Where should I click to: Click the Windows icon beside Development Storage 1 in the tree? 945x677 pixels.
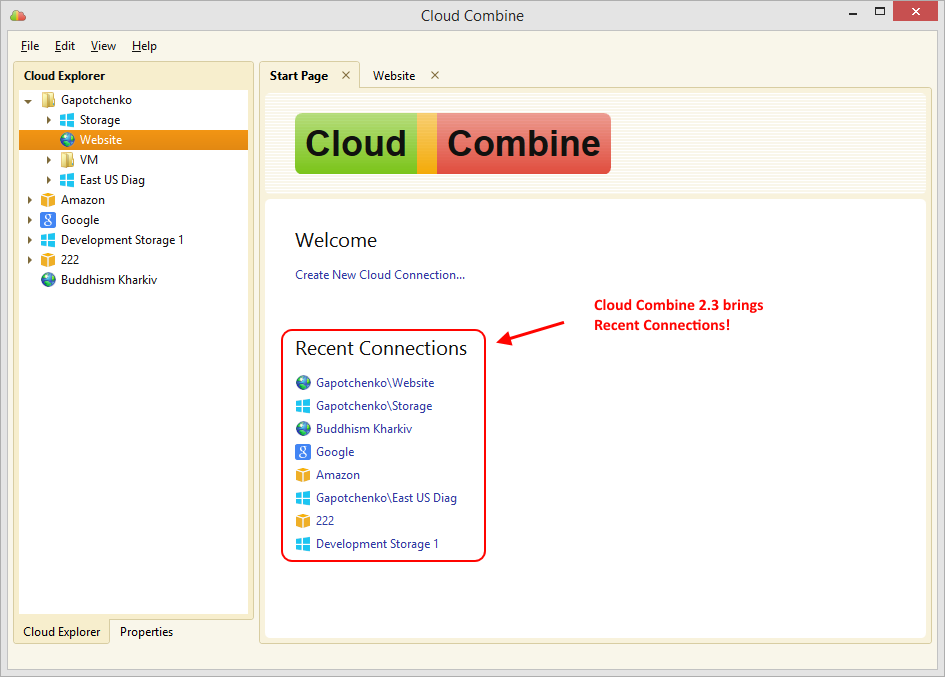click(x=48, y=240)
